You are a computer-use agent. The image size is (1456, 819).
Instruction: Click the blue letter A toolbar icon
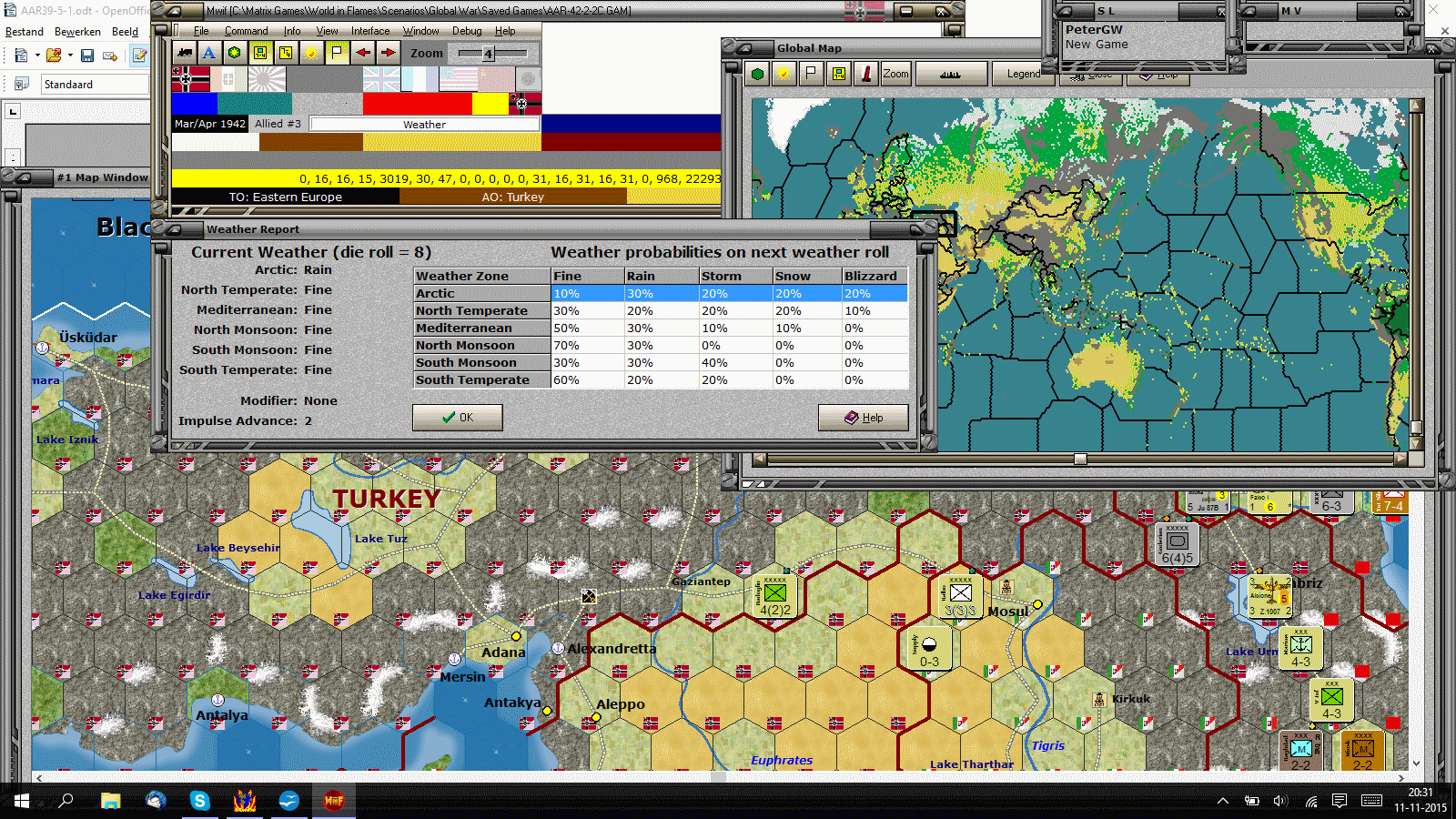209,53
